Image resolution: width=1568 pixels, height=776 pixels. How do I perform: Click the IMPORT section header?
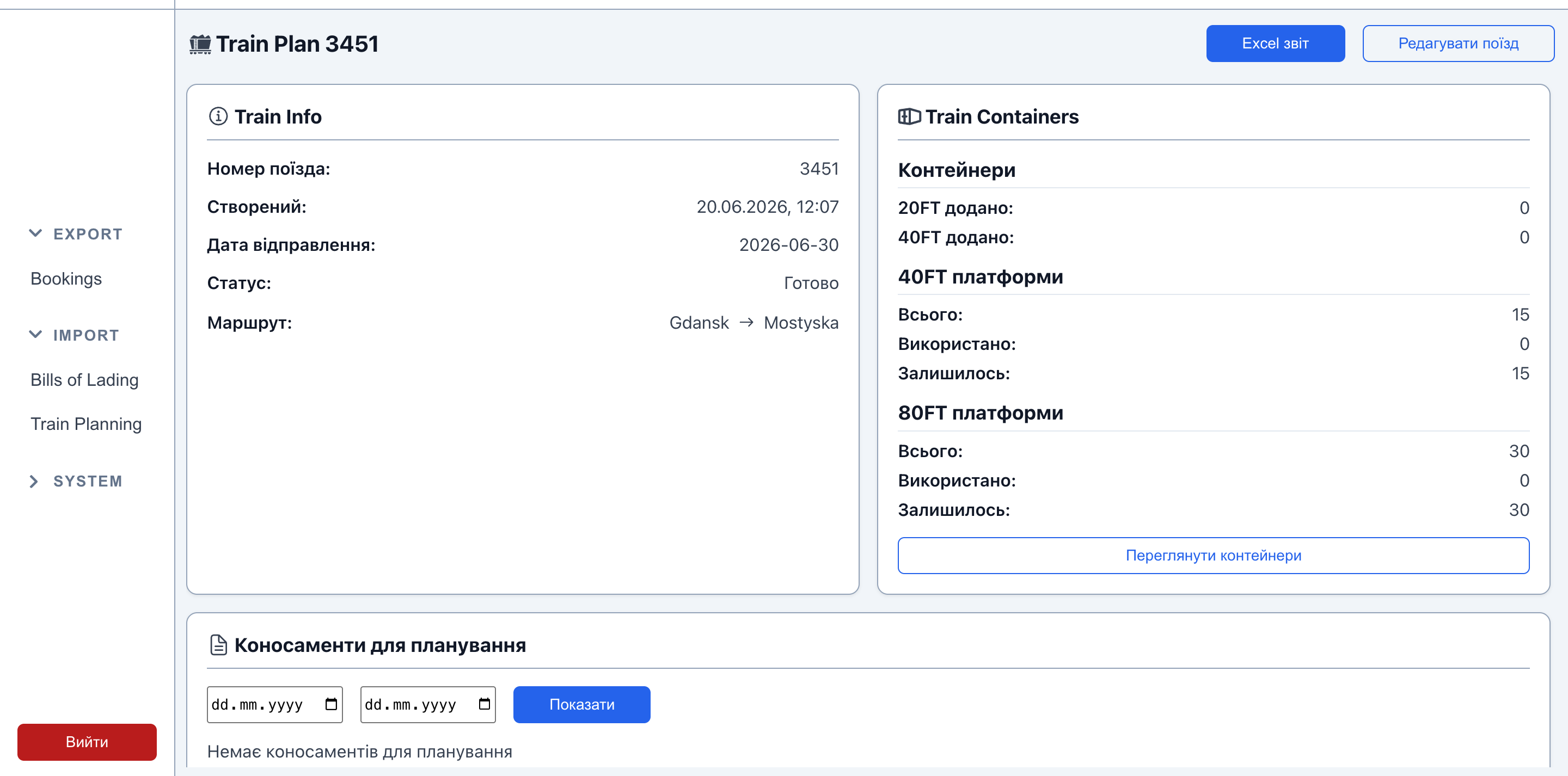click(x=86, y=335)
